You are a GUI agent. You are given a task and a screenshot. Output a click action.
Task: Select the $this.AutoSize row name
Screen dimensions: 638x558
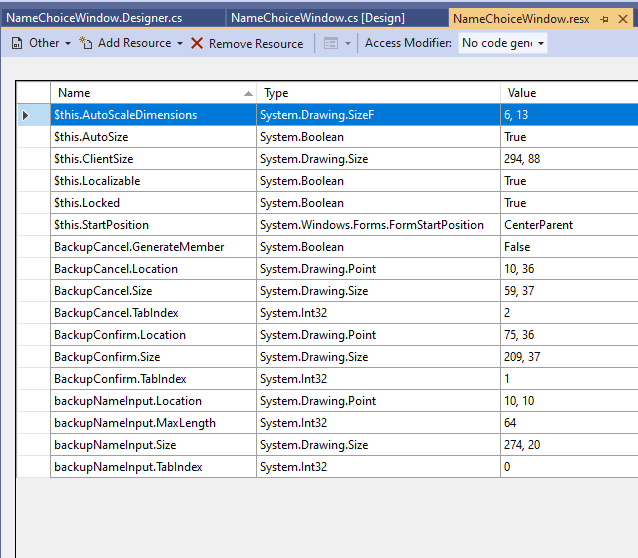pos(153,137)
